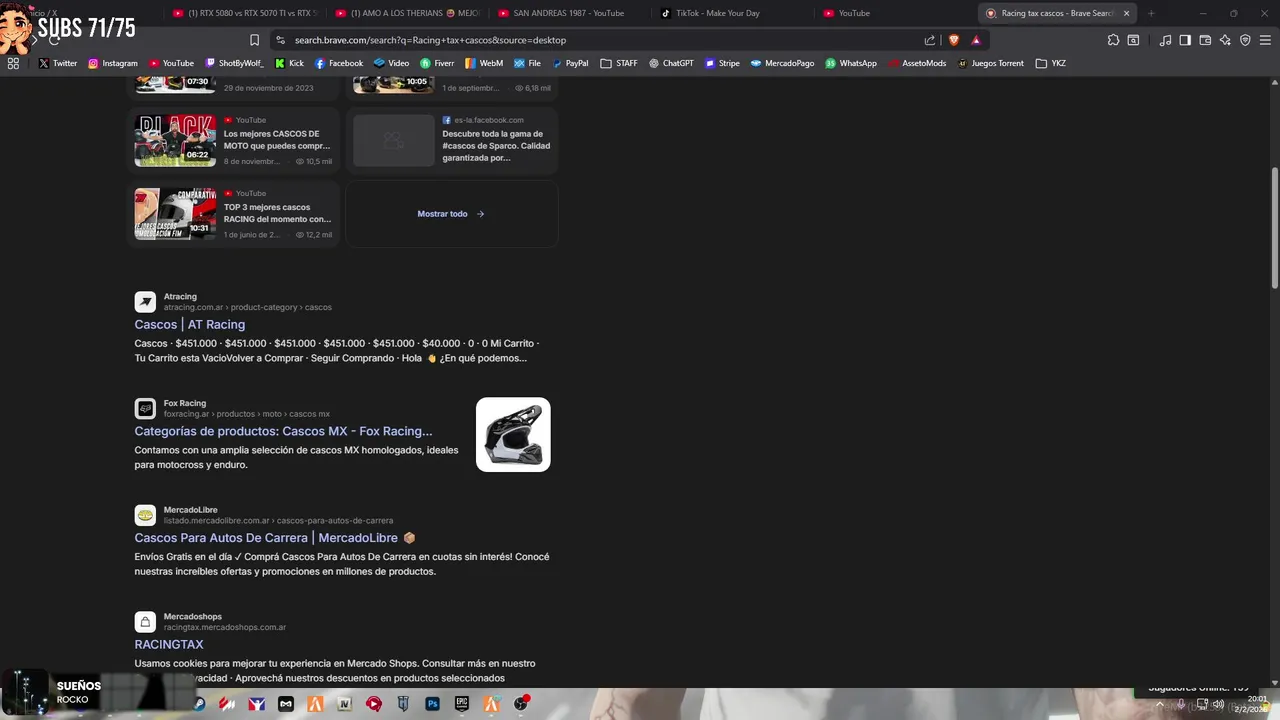Screen dimensions: 1280x720
Task: Open the WhatsApp bookmark
Action: pyautogui.click(x=851, y=63)
